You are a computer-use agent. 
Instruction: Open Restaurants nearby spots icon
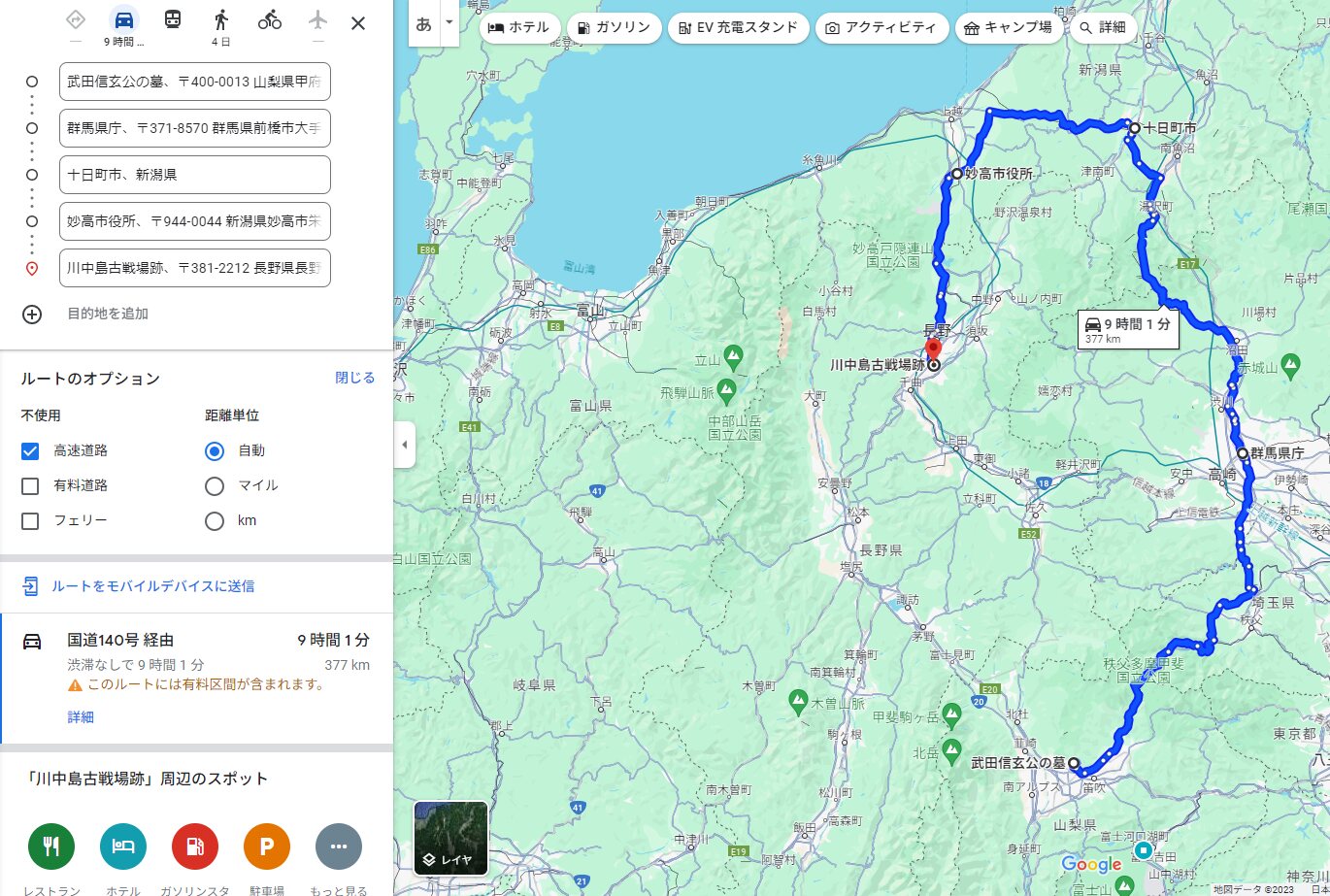51,846
